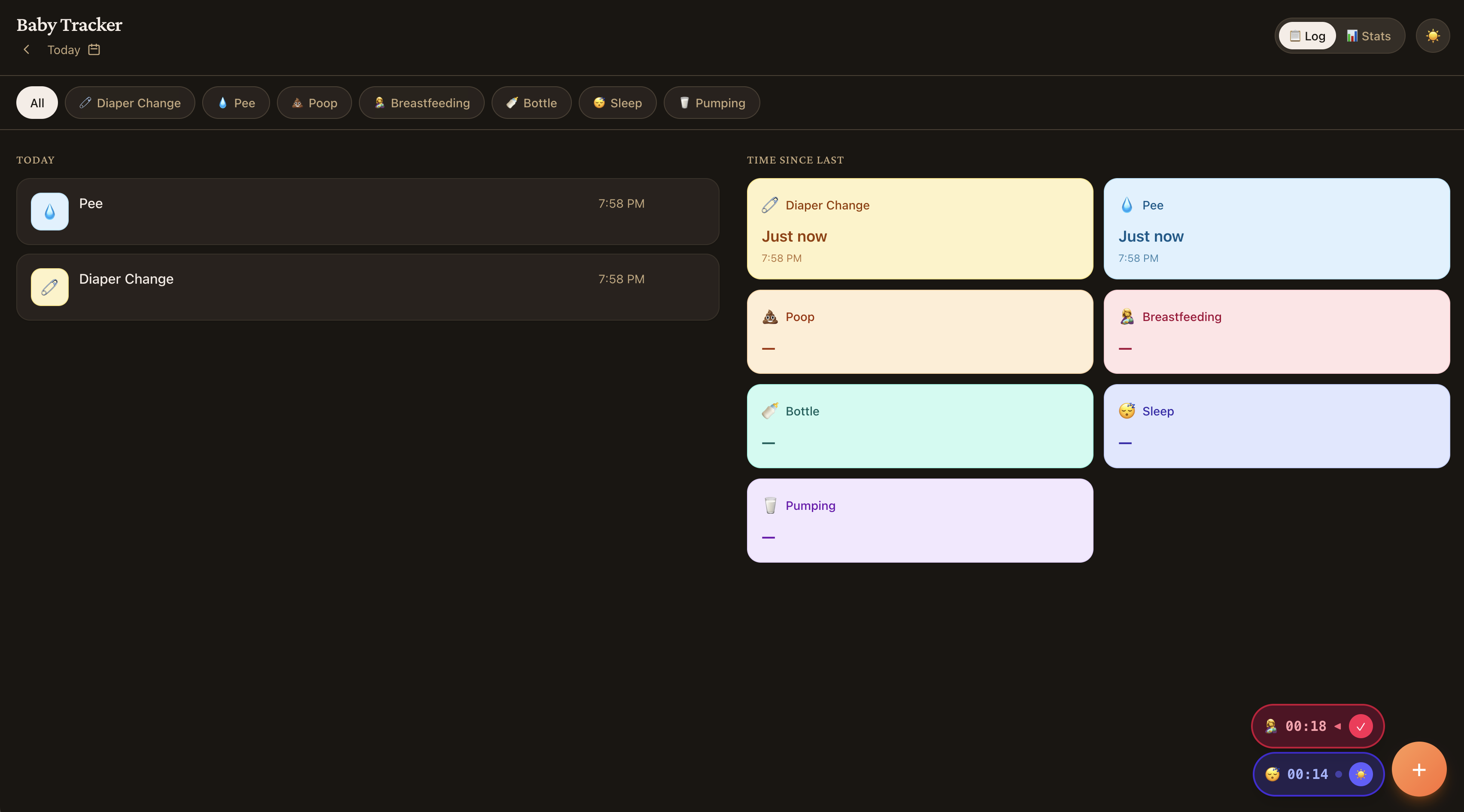Click the orange plus add-entry button
This screenshot has height=812, width=1464.
tap(1418, 770)
